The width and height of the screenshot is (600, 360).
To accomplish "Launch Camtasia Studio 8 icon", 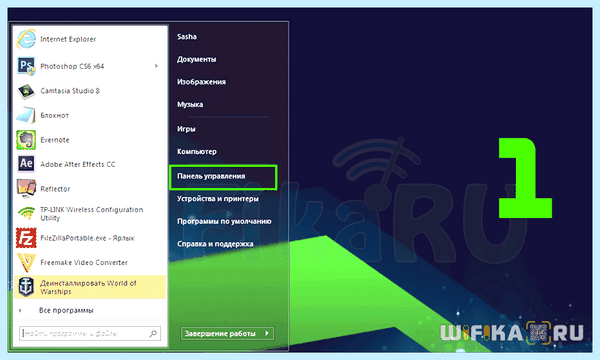I will (26, 91).
